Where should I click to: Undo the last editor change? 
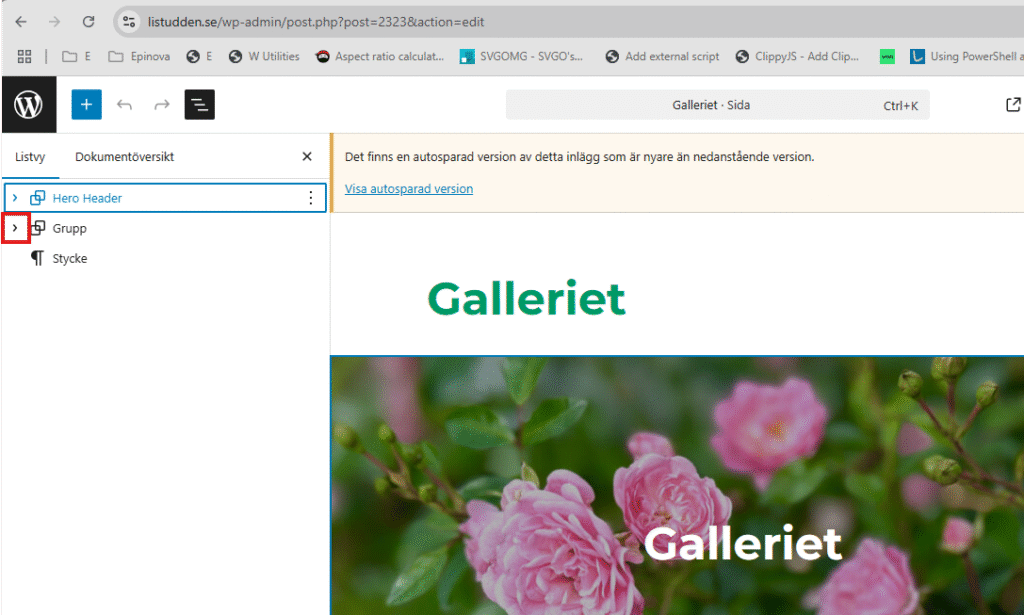click(124, 104)
